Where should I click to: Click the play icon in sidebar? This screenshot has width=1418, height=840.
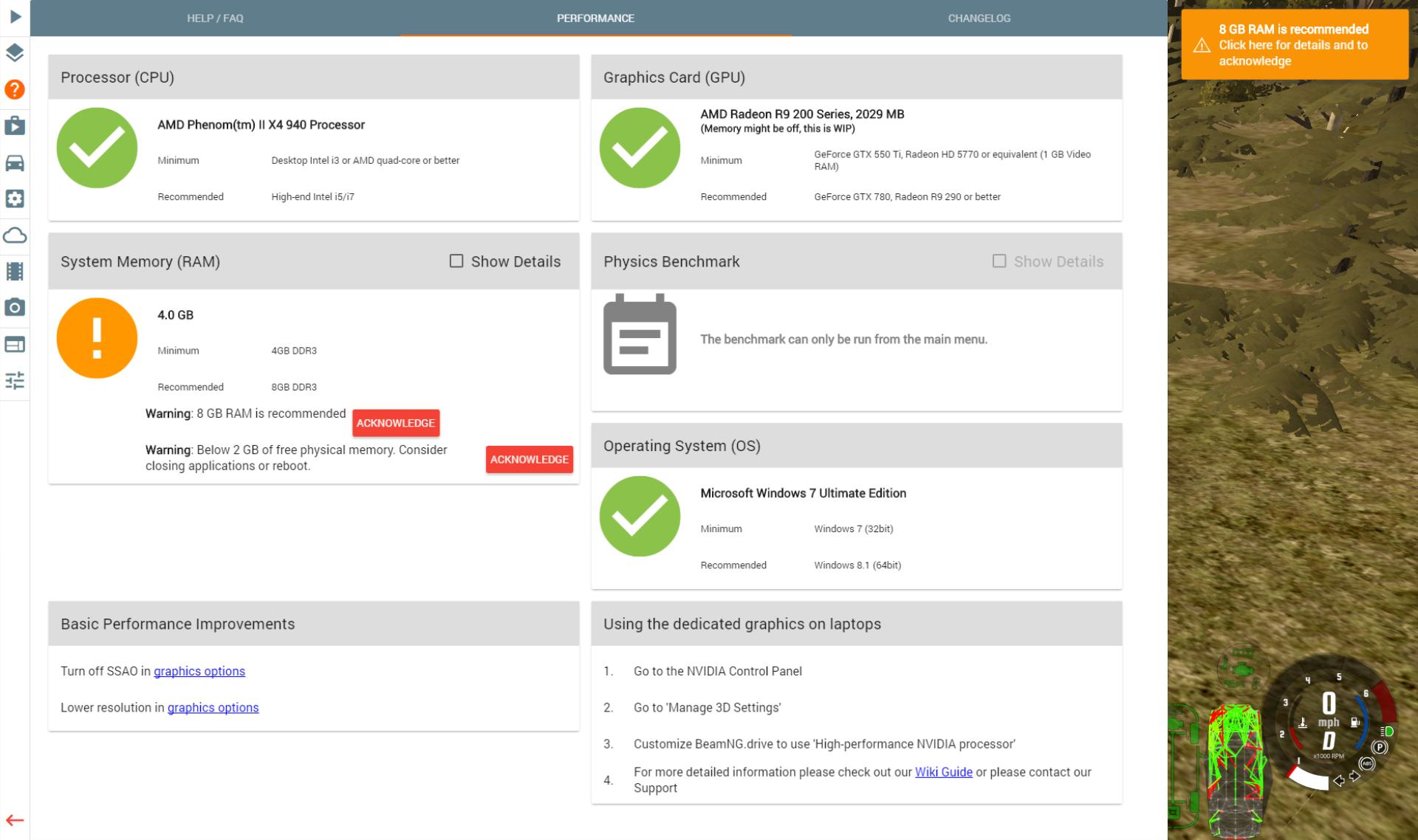tap(15, 17)
